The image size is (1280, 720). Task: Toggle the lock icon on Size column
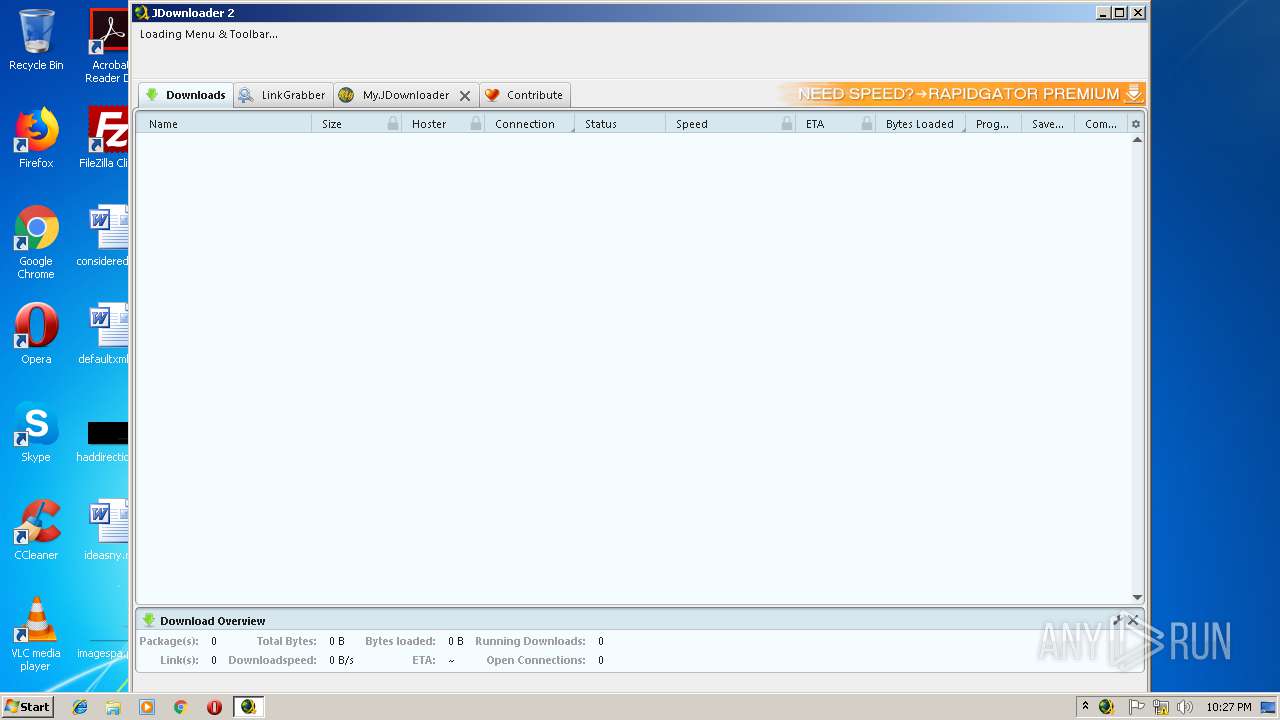(x=393, y=124)
